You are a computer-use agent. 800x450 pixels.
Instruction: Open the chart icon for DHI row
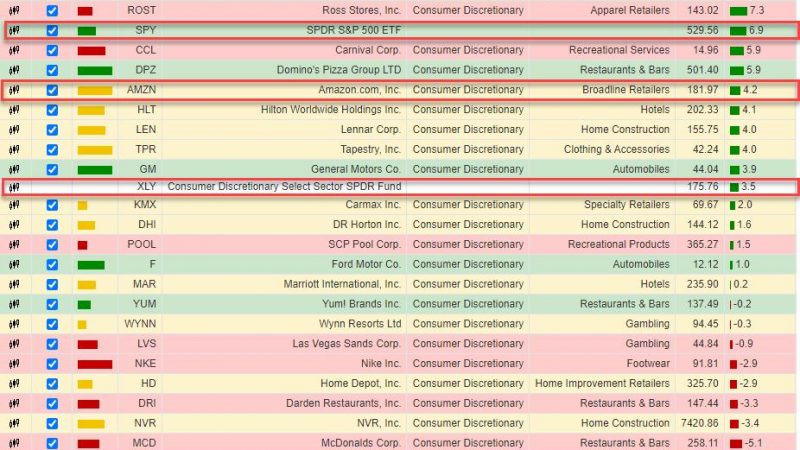(x=14, y=225)
